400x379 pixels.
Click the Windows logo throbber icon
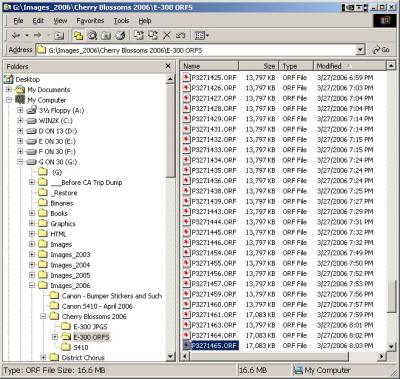(x=384, y=21)
